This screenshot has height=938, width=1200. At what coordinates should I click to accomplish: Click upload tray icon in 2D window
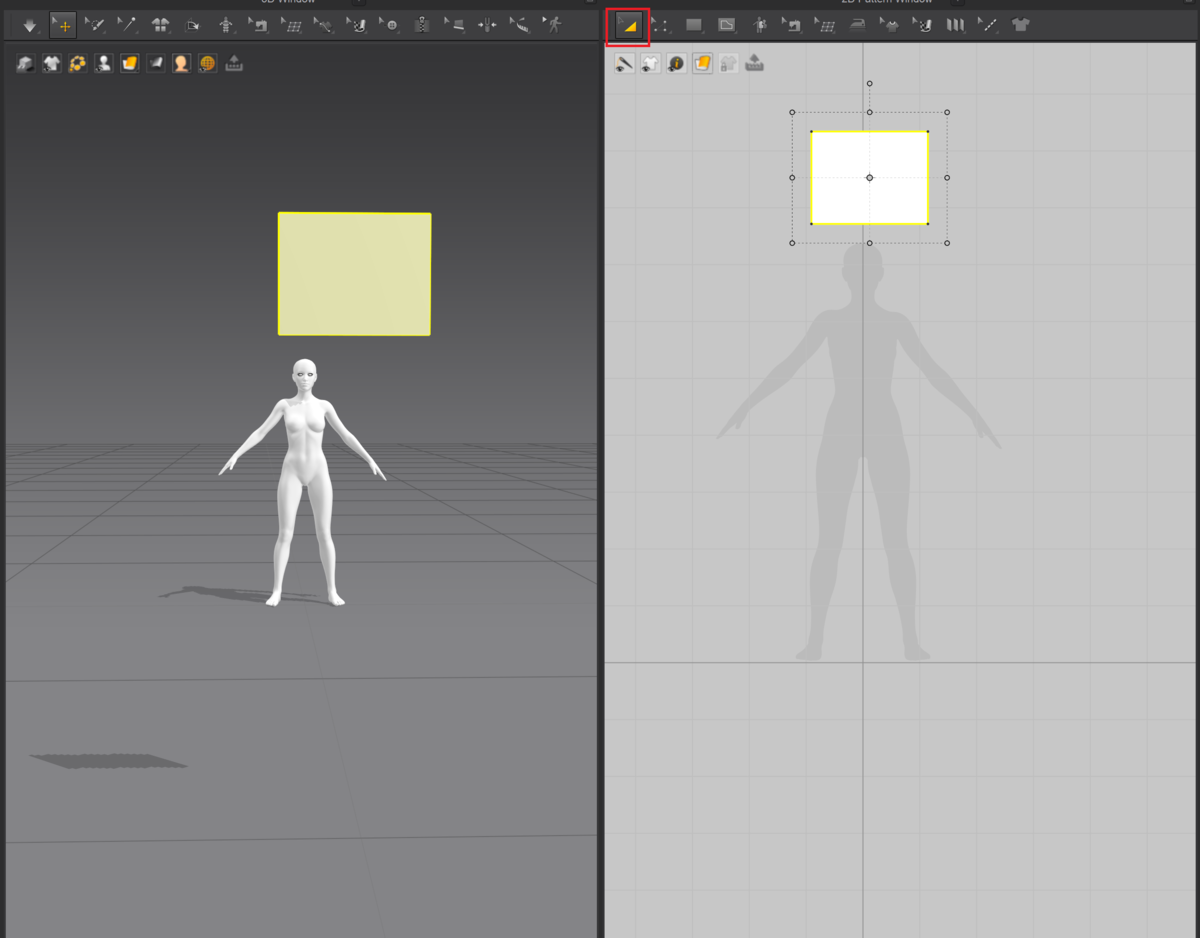click(x=755, y=64)
